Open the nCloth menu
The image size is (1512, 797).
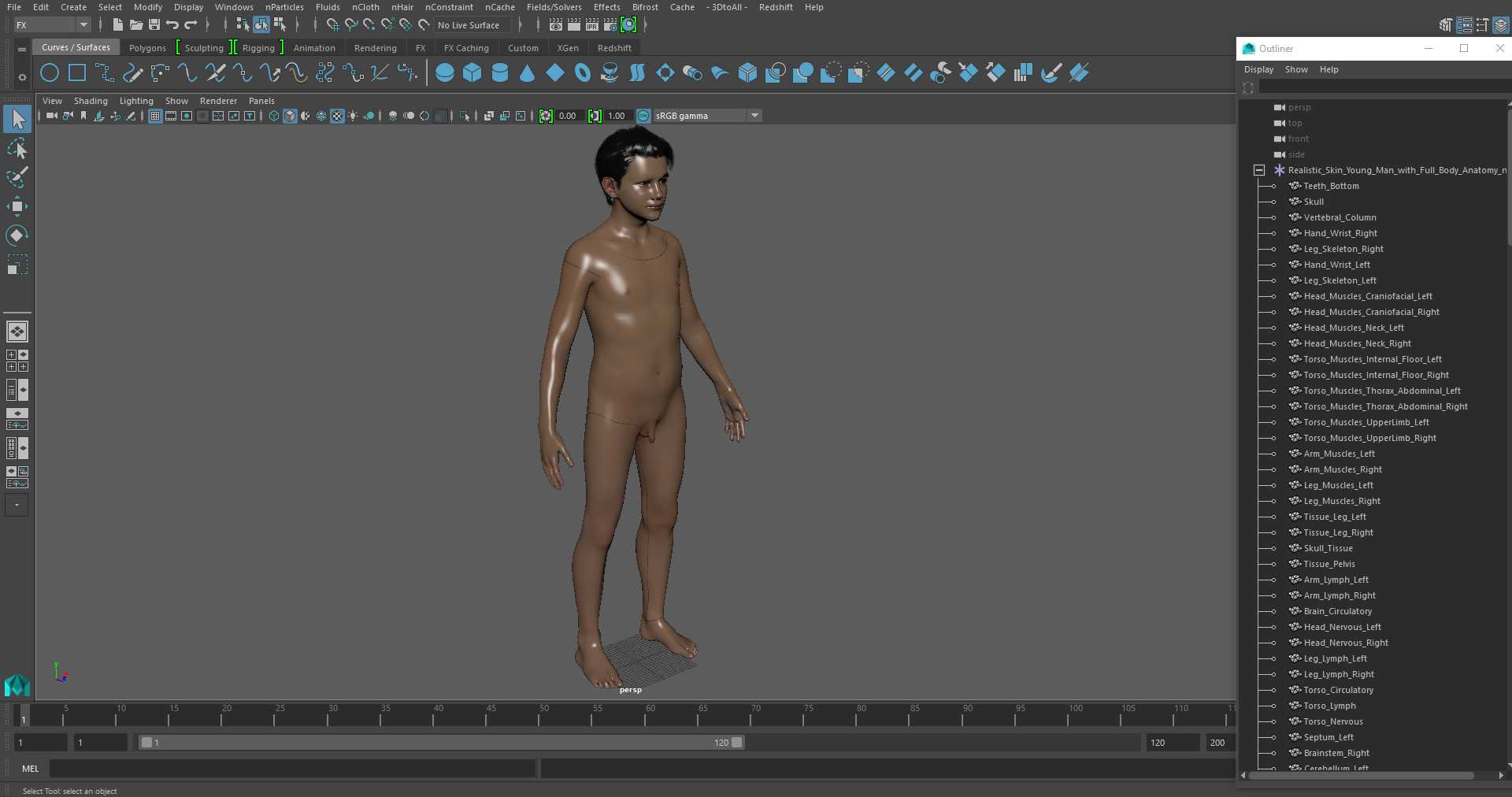(365, 7)
